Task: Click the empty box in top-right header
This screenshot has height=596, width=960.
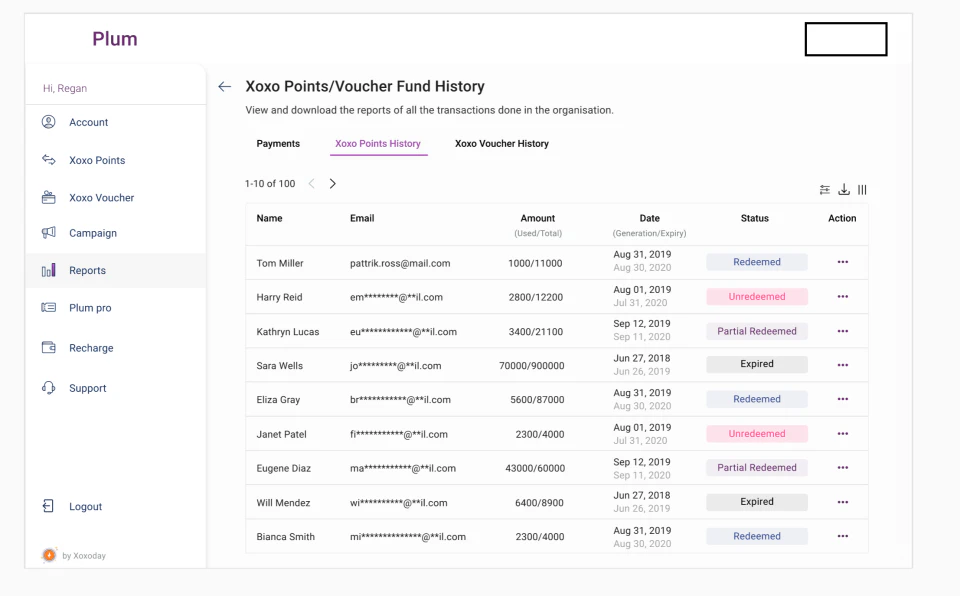Action: point(846,39)
